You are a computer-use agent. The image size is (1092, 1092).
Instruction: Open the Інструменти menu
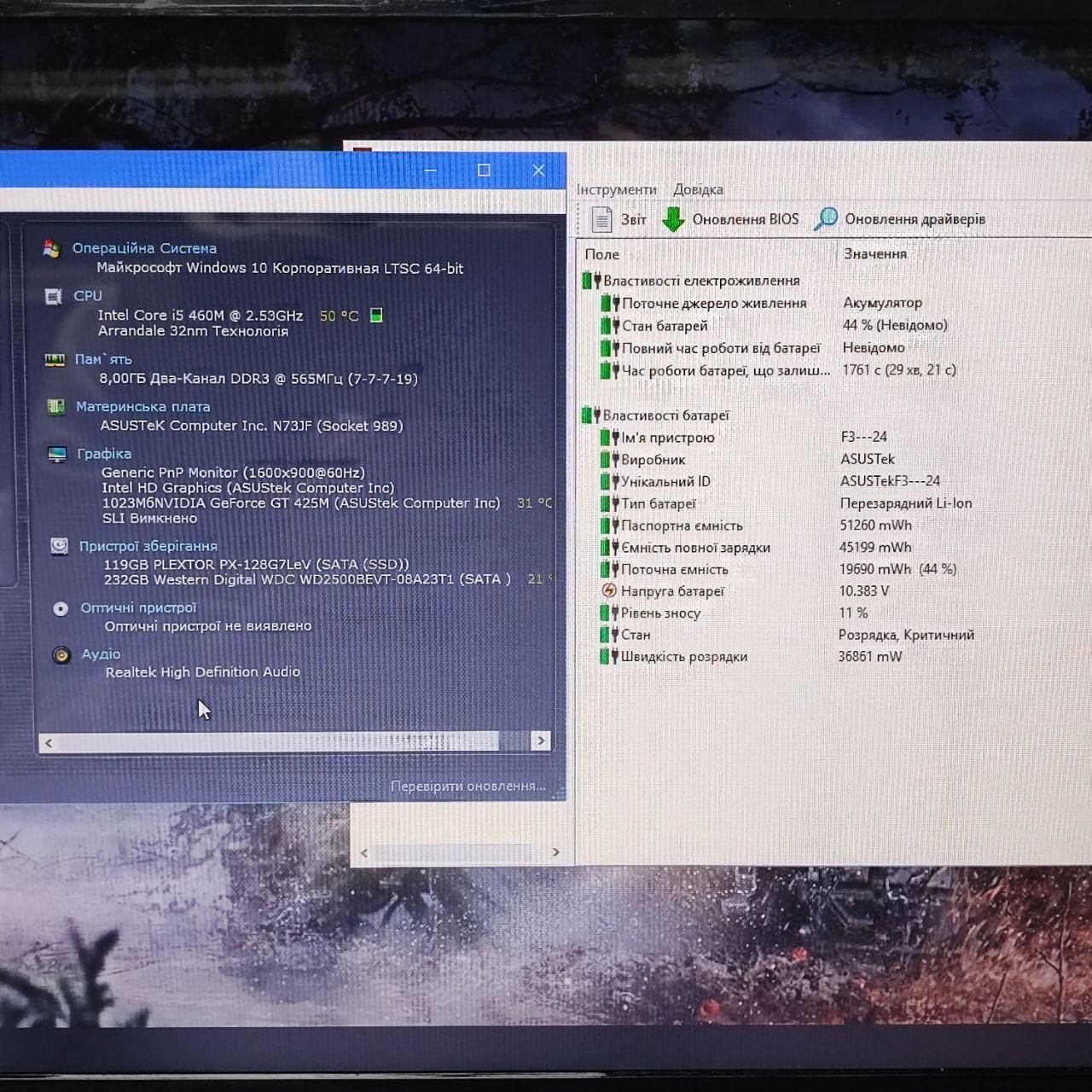[x=617, y=189]
